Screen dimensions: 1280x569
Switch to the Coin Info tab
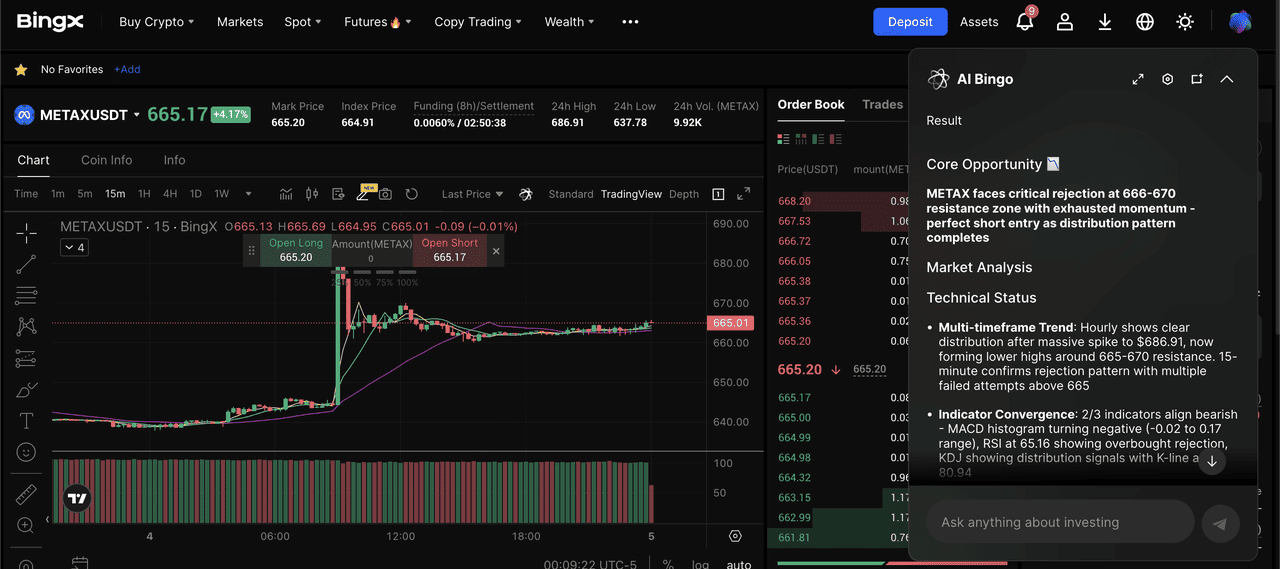point(106,160)
